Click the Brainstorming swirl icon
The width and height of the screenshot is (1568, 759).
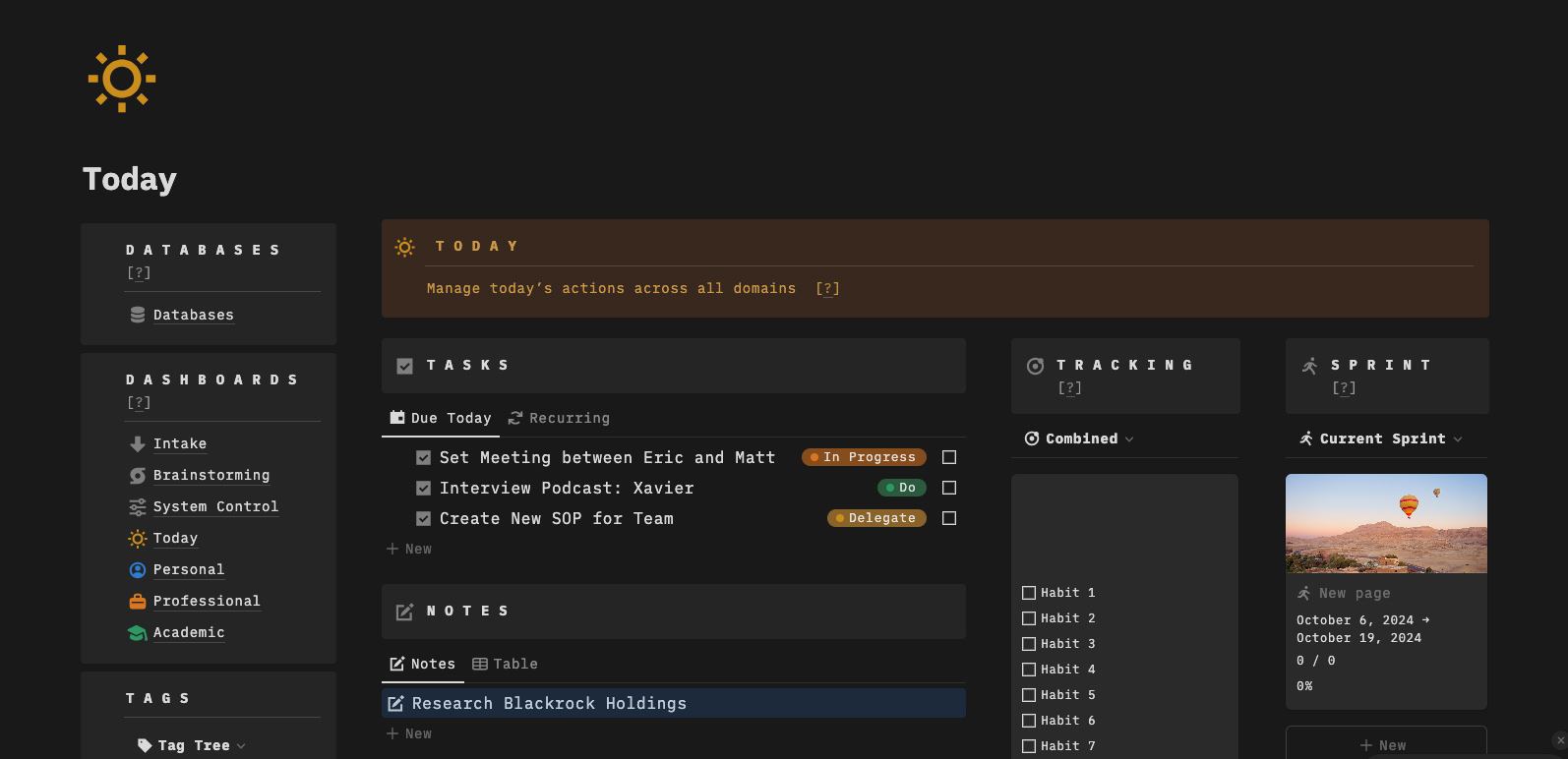[x=138, y=476]
